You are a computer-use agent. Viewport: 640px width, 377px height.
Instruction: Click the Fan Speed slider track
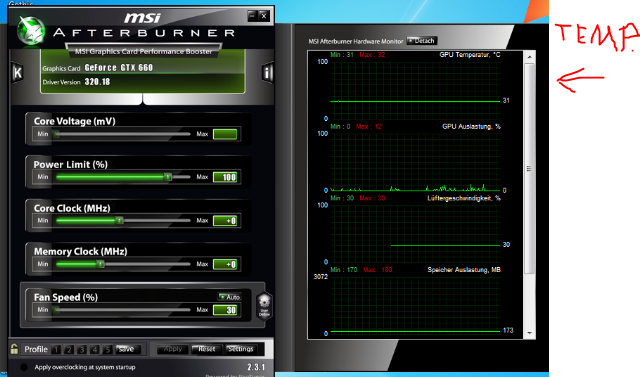click(122, 310)
